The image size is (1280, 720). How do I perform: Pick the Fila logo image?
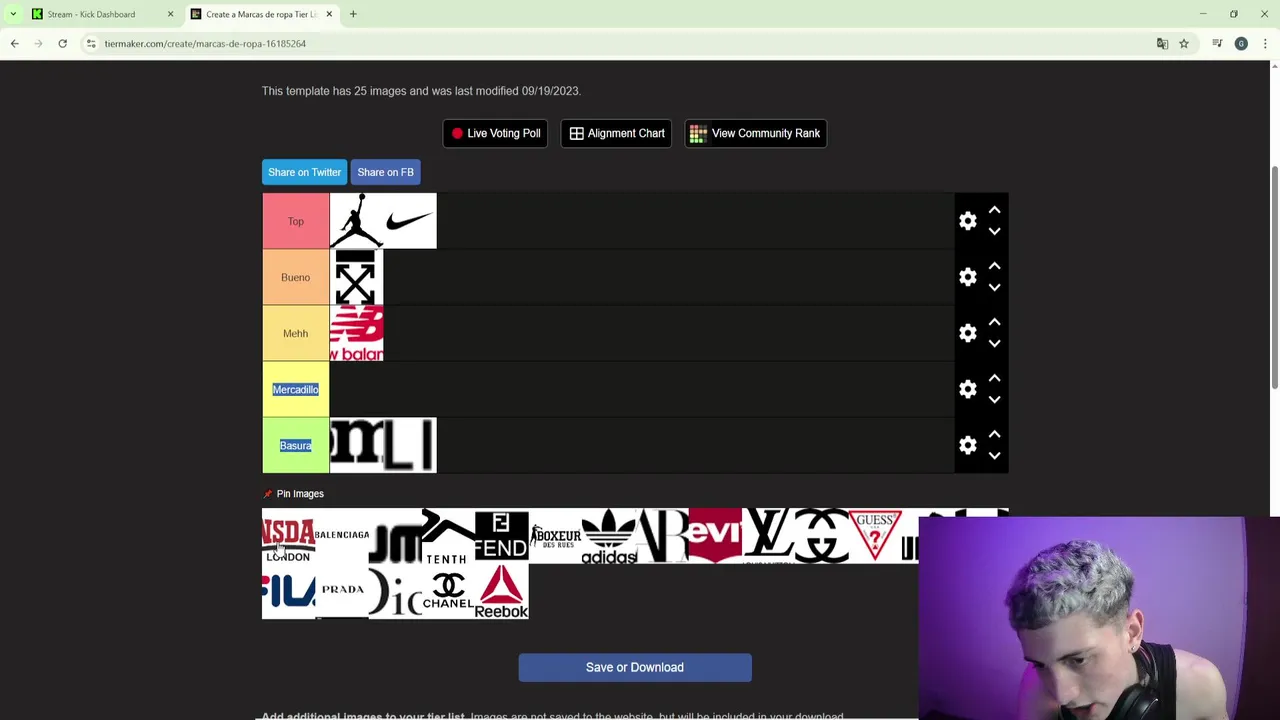point(288,591)
